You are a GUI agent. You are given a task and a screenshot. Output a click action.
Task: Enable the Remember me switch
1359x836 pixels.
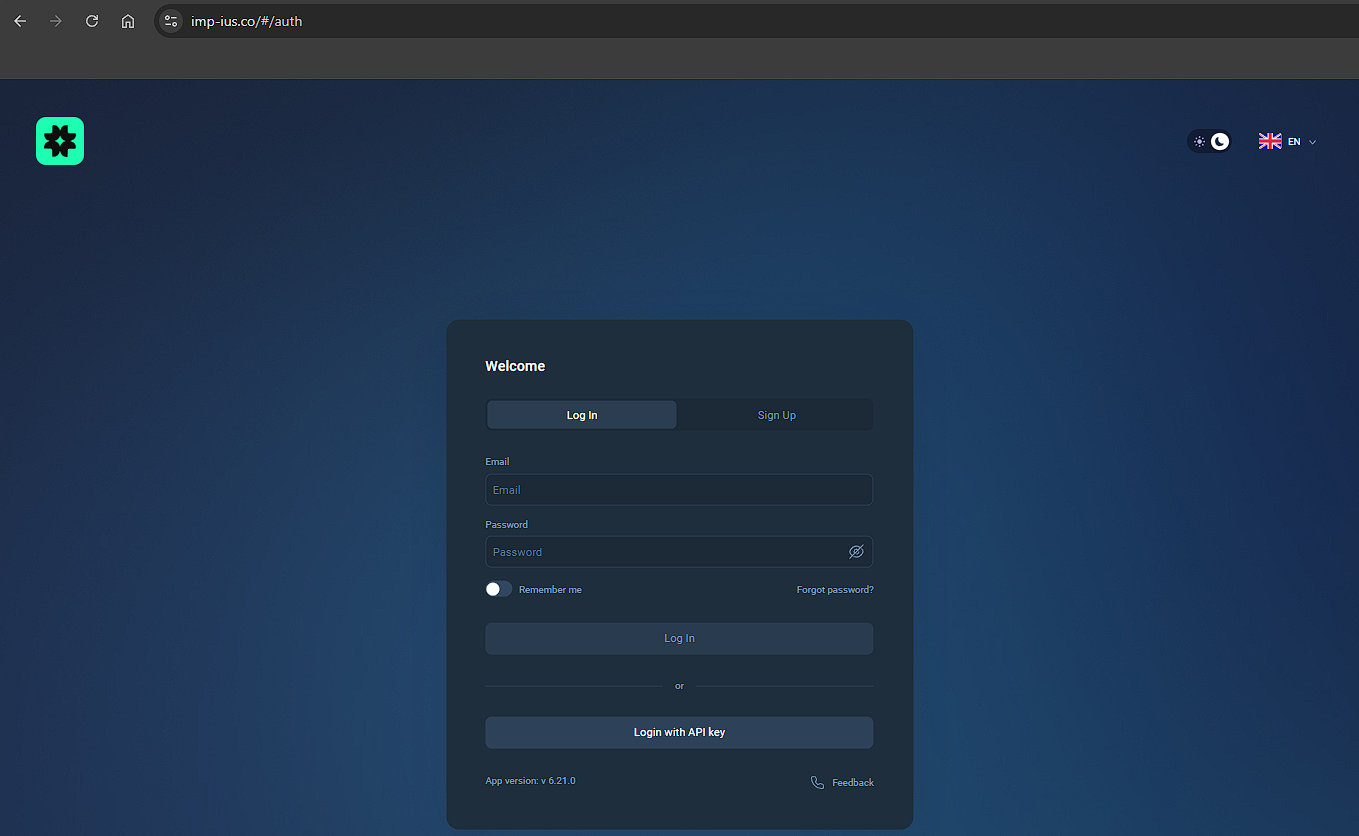point(498,589)
